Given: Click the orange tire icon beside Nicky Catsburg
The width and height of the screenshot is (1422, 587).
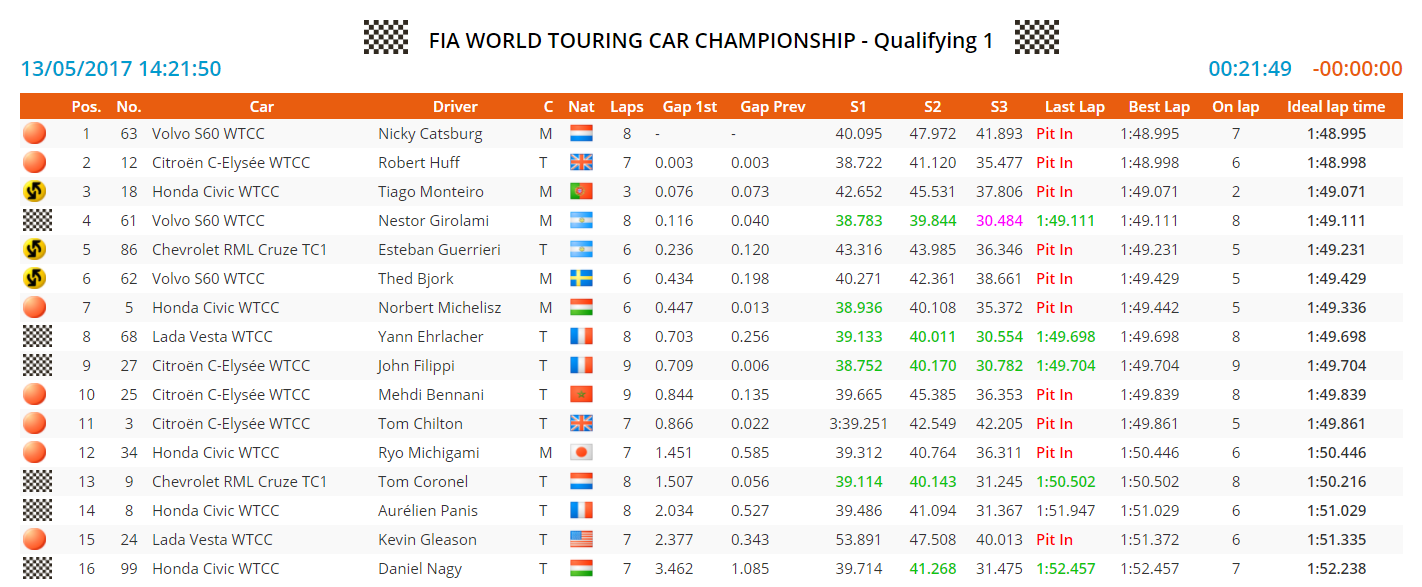Looking at the screenshot, I should click(34, 133).
